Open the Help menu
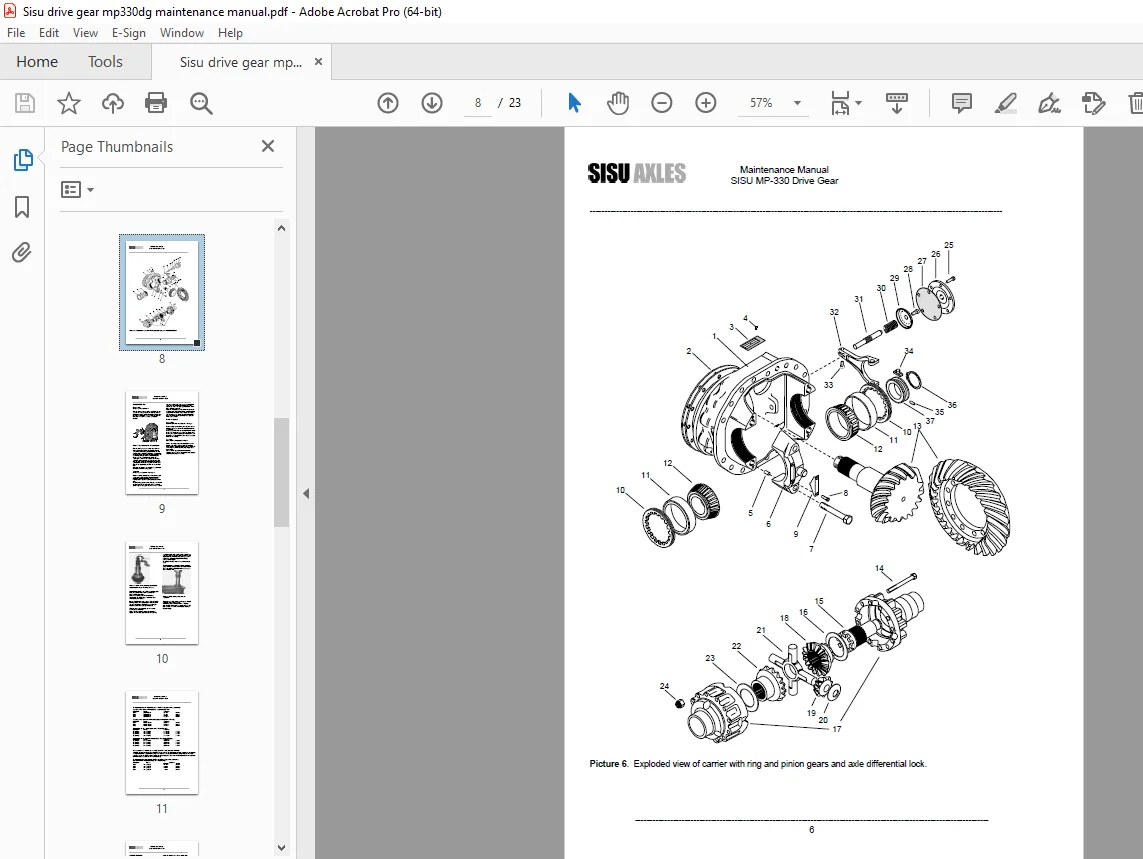1143x859 pixels. tap(230, 33)
